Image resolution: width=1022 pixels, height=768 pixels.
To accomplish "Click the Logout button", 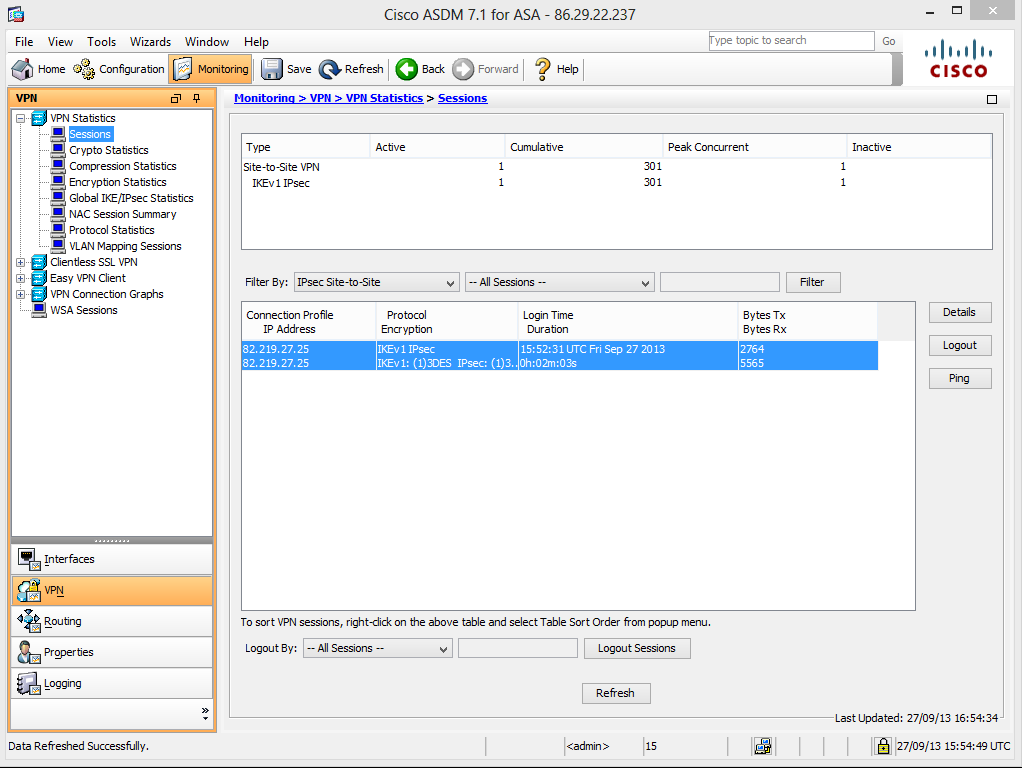I will (960, 346).
